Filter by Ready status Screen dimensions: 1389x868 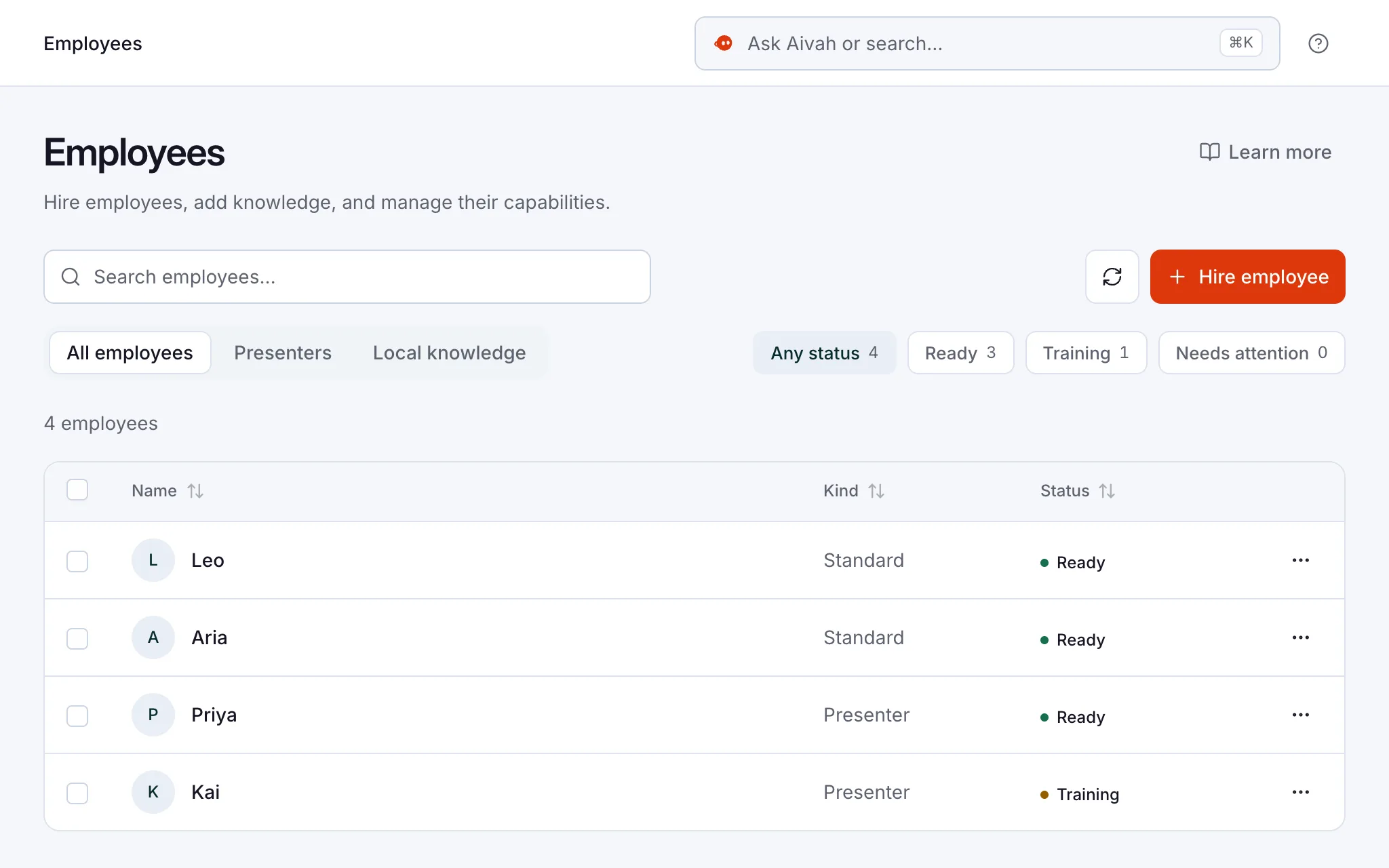(x=960, y=353)
